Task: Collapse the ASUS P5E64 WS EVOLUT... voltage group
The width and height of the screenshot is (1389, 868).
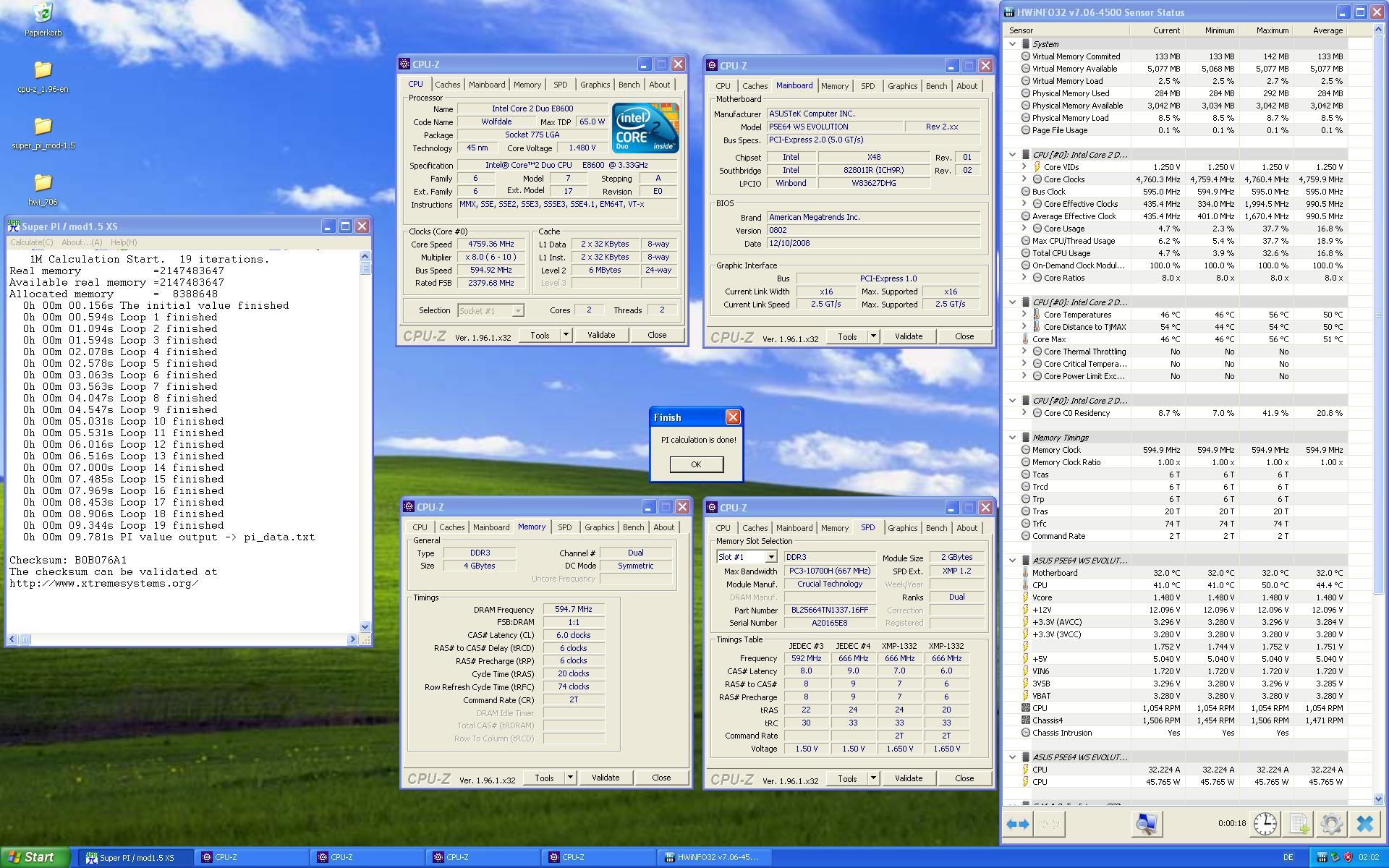Action: pyautogui.click(x=1013, y=560)
